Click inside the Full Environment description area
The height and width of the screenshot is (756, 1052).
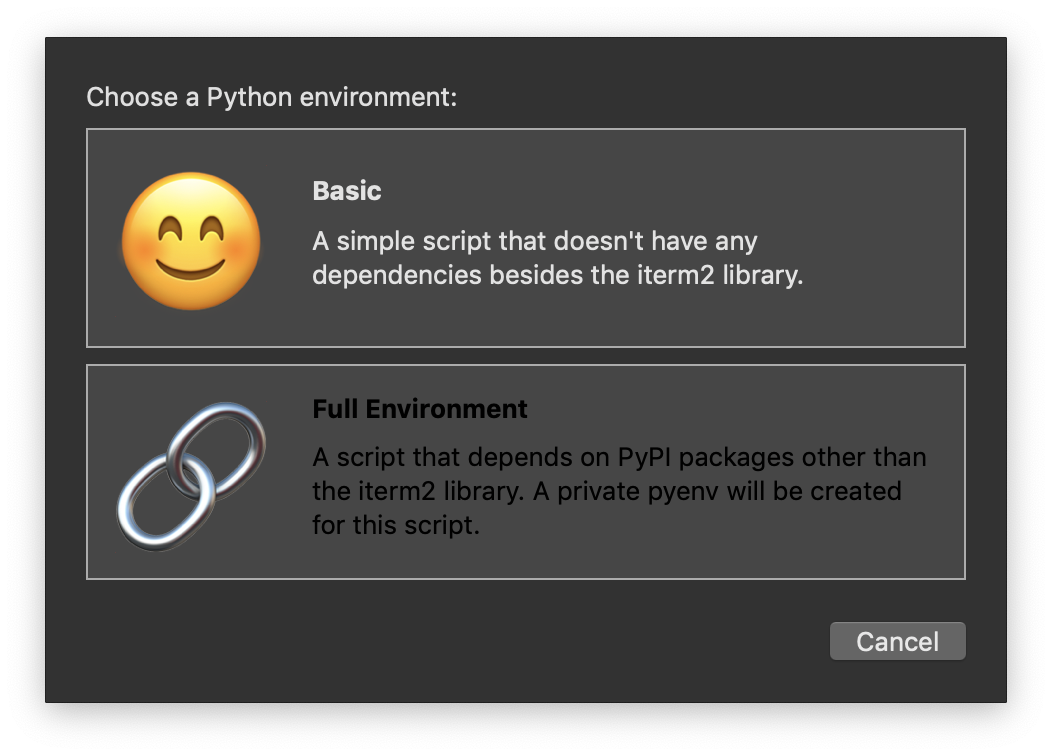coord(620,490)
